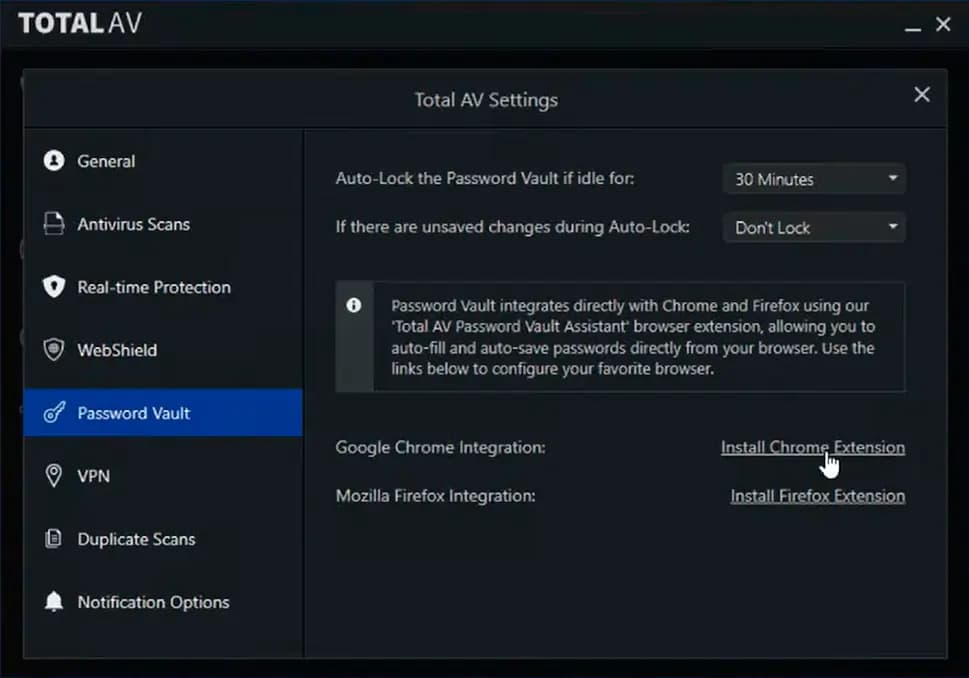Show Notification Options settings
969x678 pixels.
(x=163, y=601)
